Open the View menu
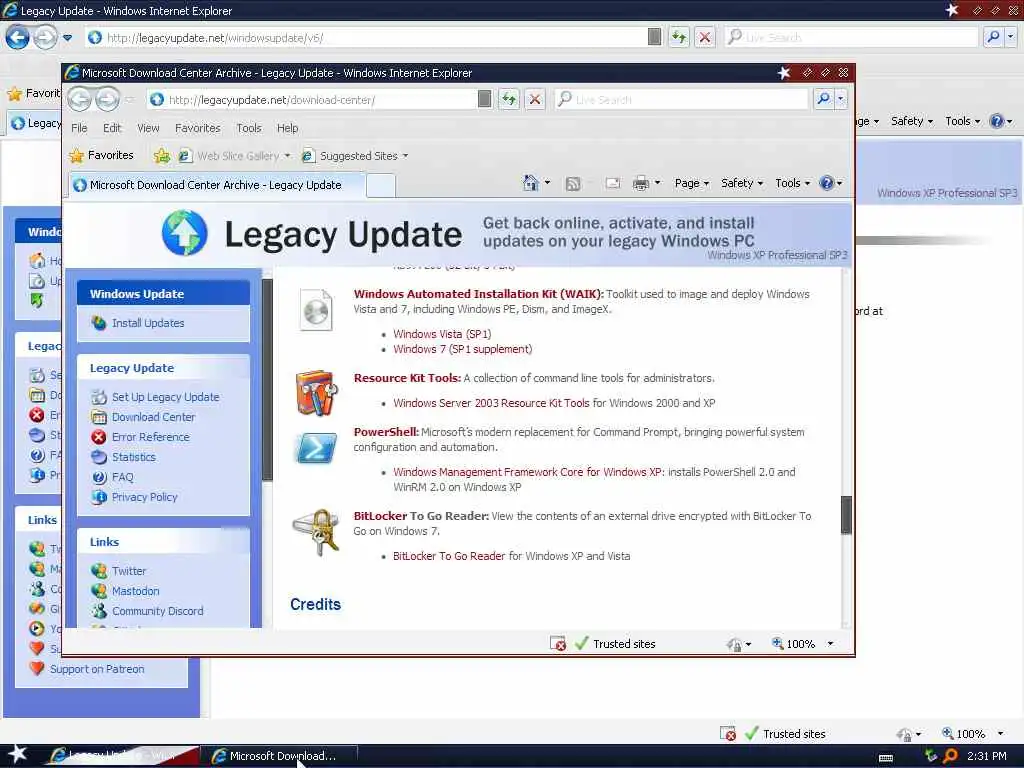Viewport: 1024px width, 768px height. tap(148, 129)
